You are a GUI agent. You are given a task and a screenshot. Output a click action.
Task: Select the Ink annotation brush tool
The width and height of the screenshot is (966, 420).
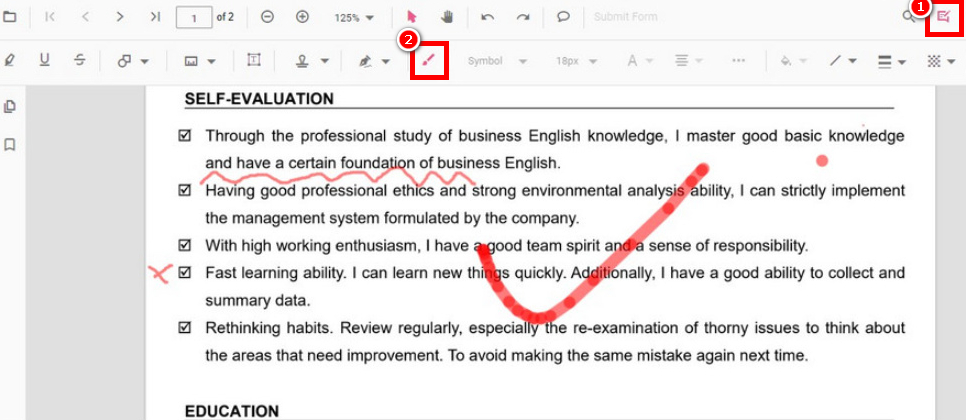pyautogui.click(x=429, y=61)
